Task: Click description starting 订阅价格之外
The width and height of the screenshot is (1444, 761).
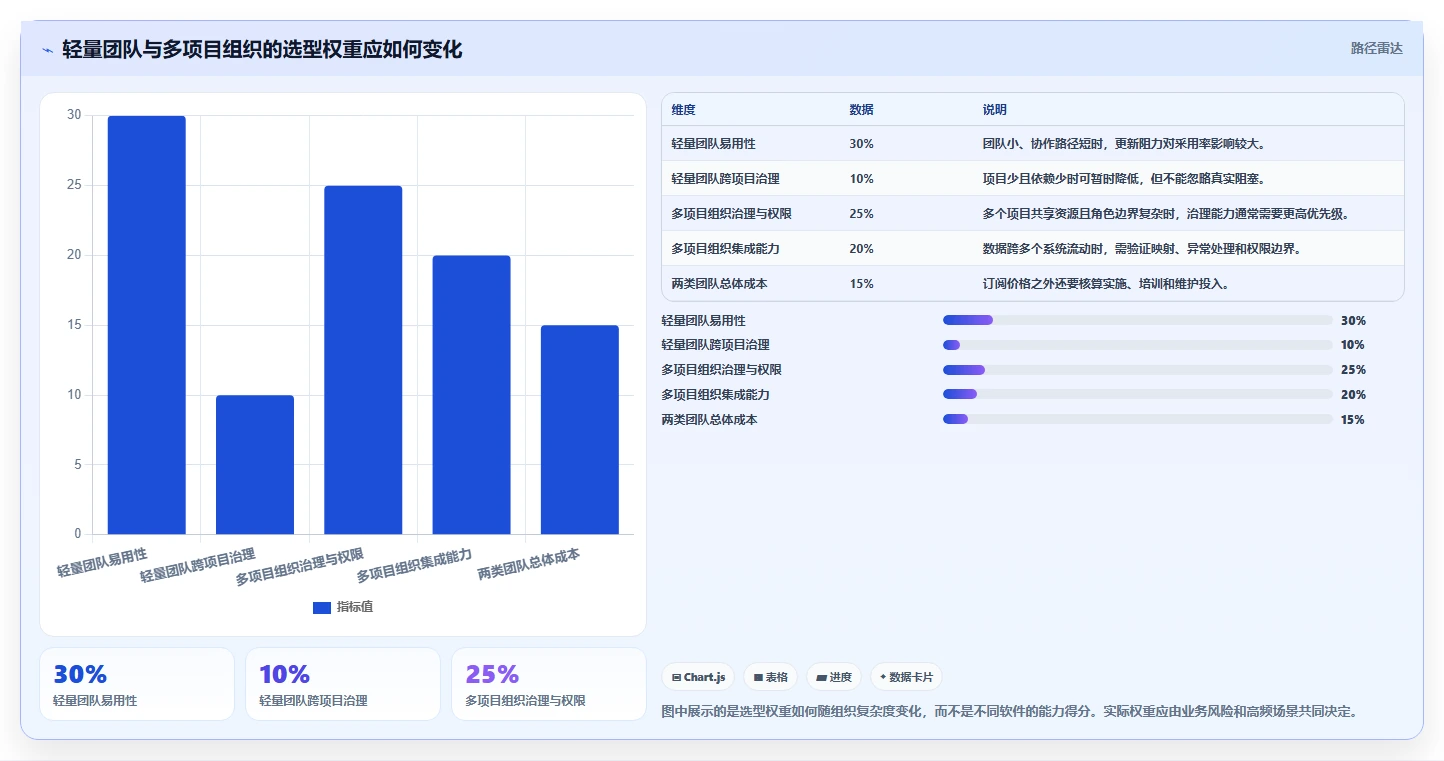Action: (1106, 284)
